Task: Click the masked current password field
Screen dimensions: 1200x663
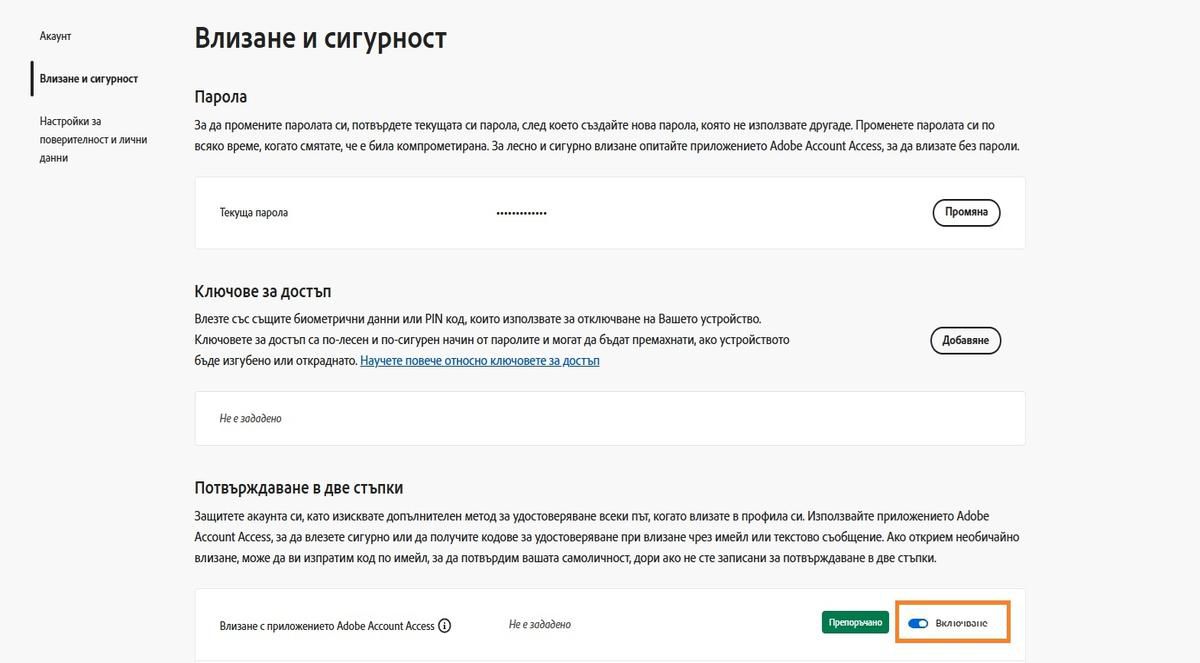Action: (520, 212)
